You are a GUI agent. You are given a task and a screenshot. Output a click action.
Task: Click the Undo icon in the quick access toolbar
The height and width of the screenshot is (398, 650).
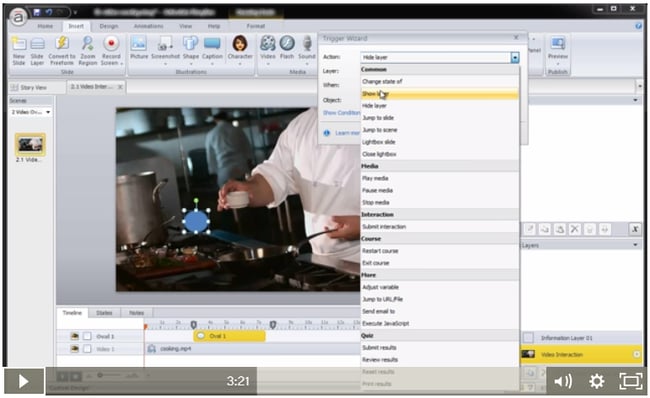49,12
